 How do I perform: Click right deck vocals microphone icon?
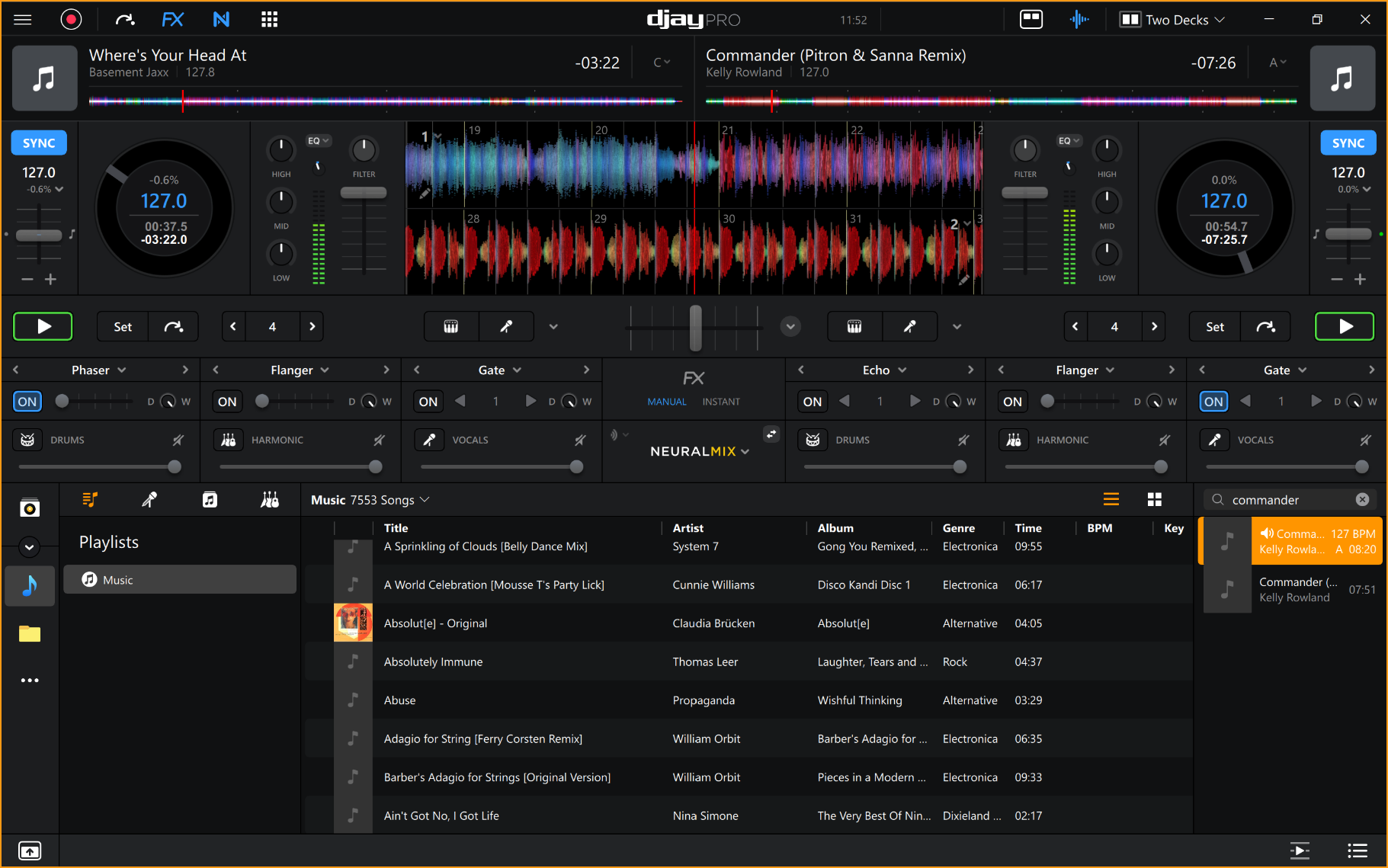point(1214,440)
